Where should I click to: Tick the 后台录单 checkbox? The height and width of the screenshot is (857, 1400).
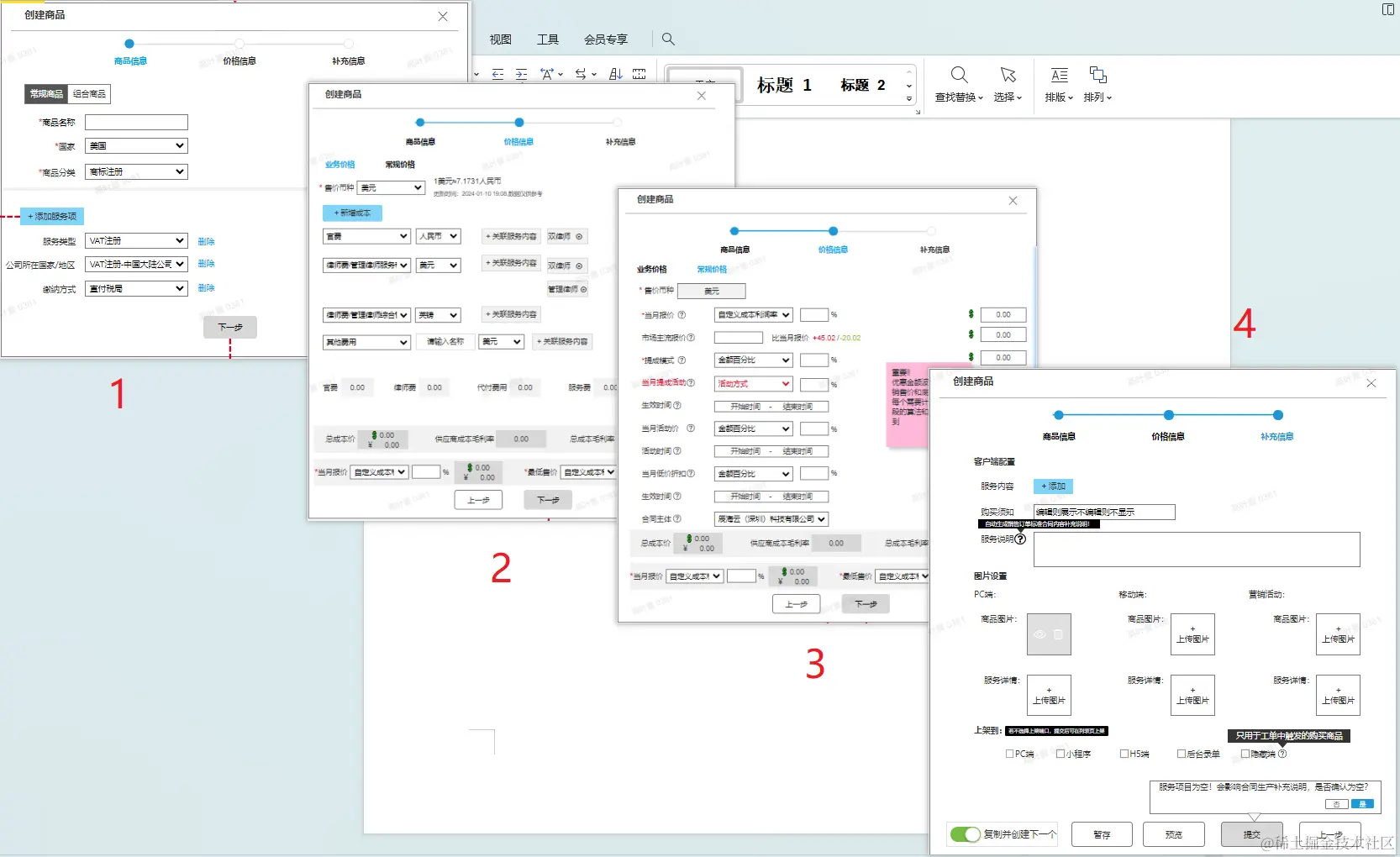[1182, 754]
